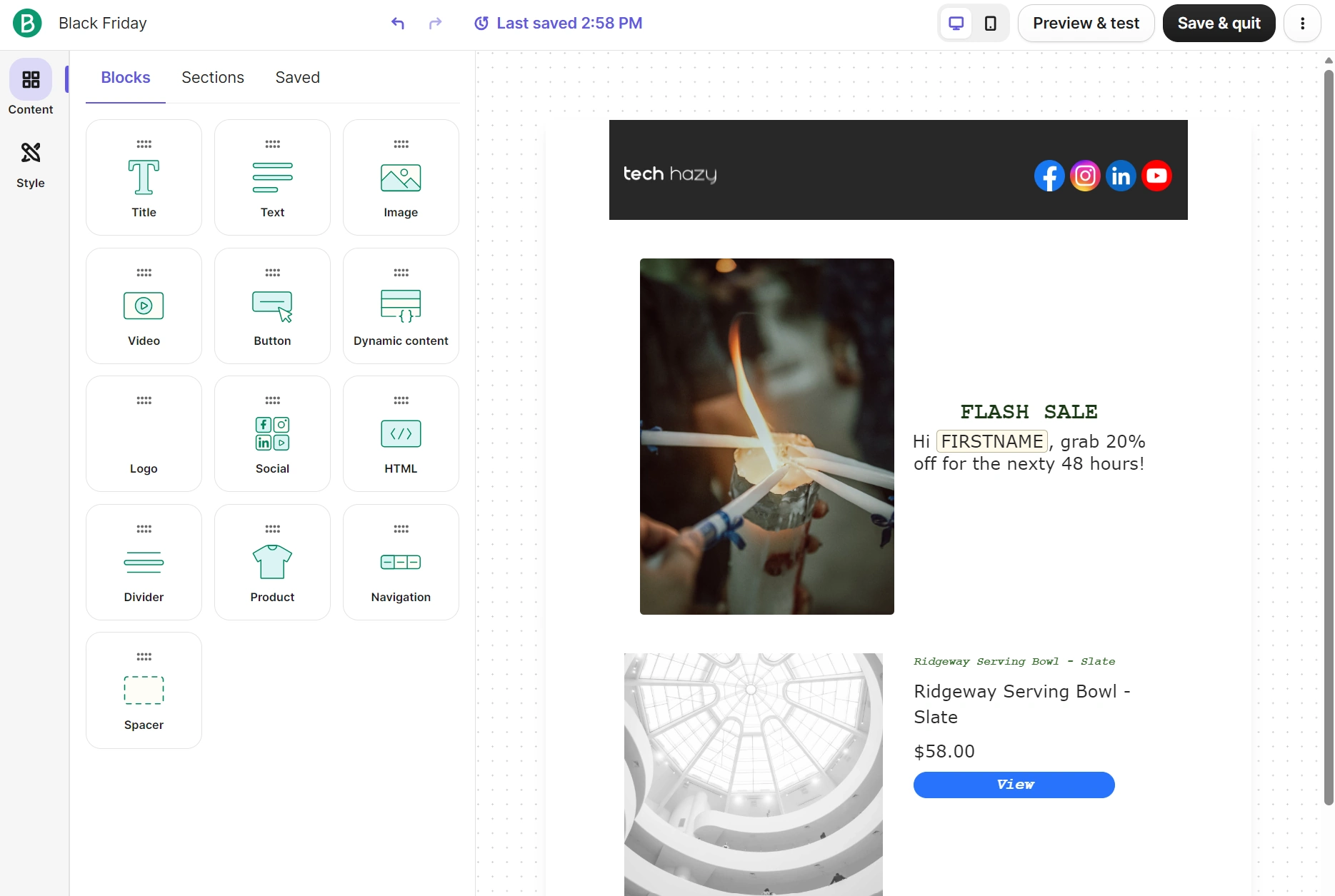Select the Text block
Screen dimensions: 1335x896
point(272,177)
